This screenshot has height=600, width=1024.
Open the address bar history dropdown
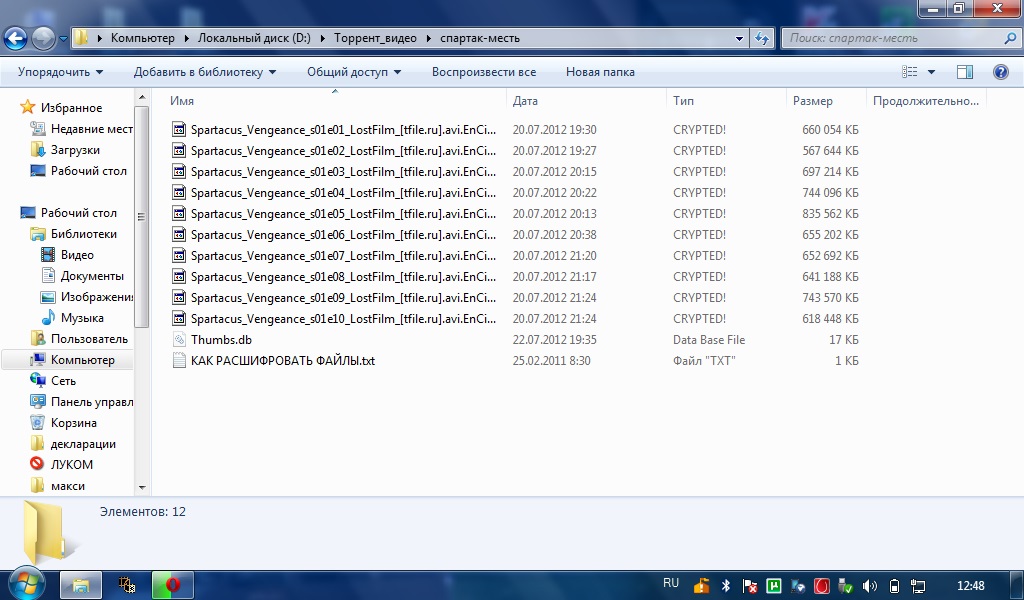click(x=739, y=39)
